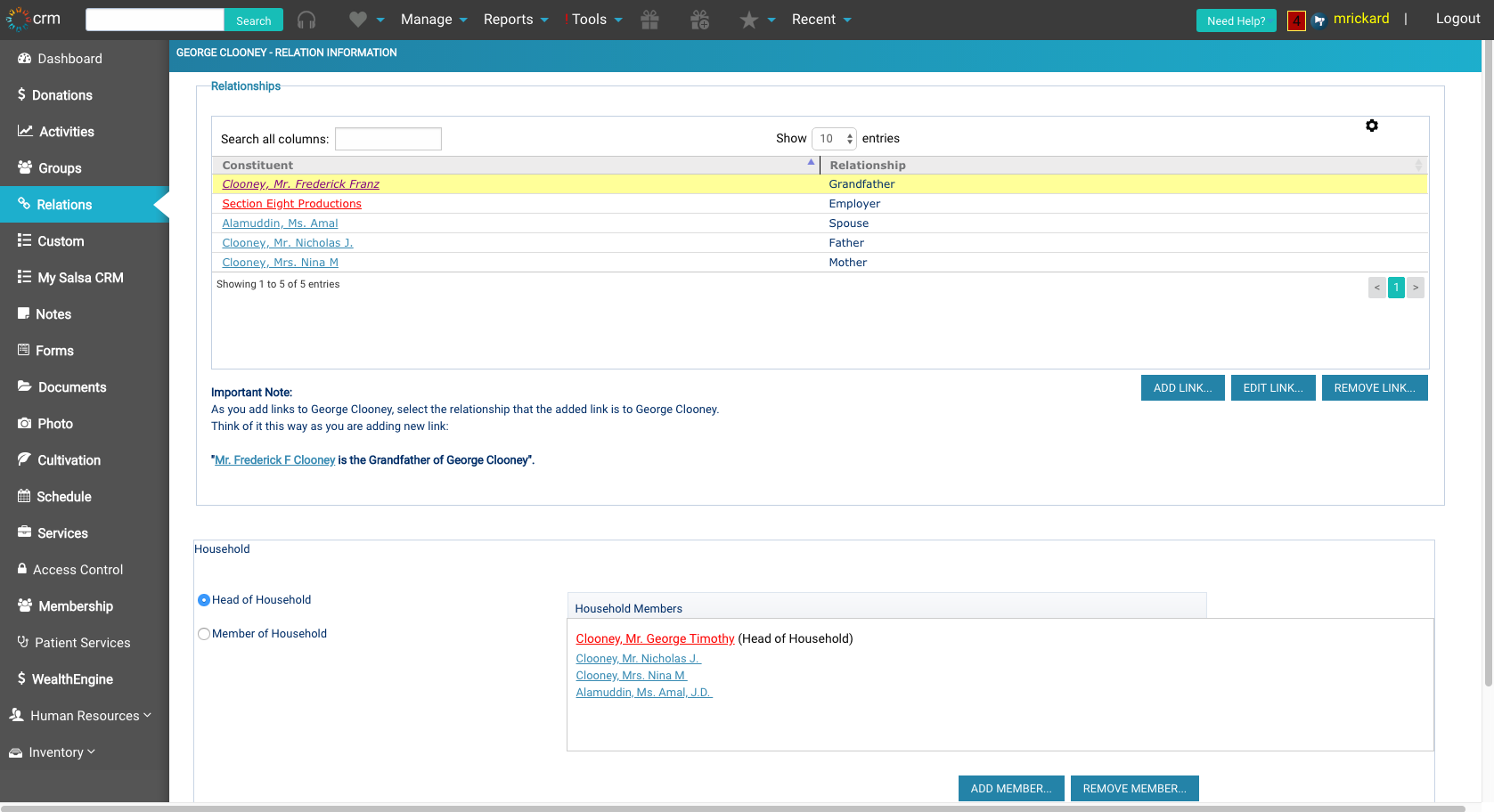Click the Groups people icon
Image resolution: width=1494 pixels, height=812 pixels.
pos(25,167)
